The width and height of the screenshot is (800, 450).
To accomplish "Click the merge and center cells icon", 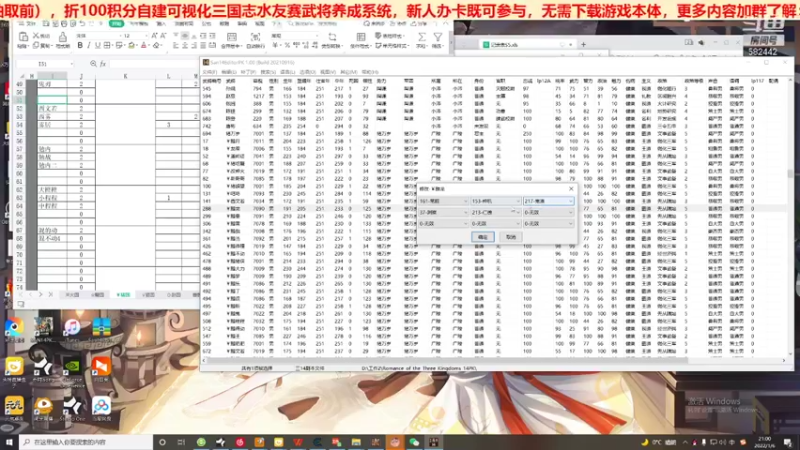I will point(231,37).
